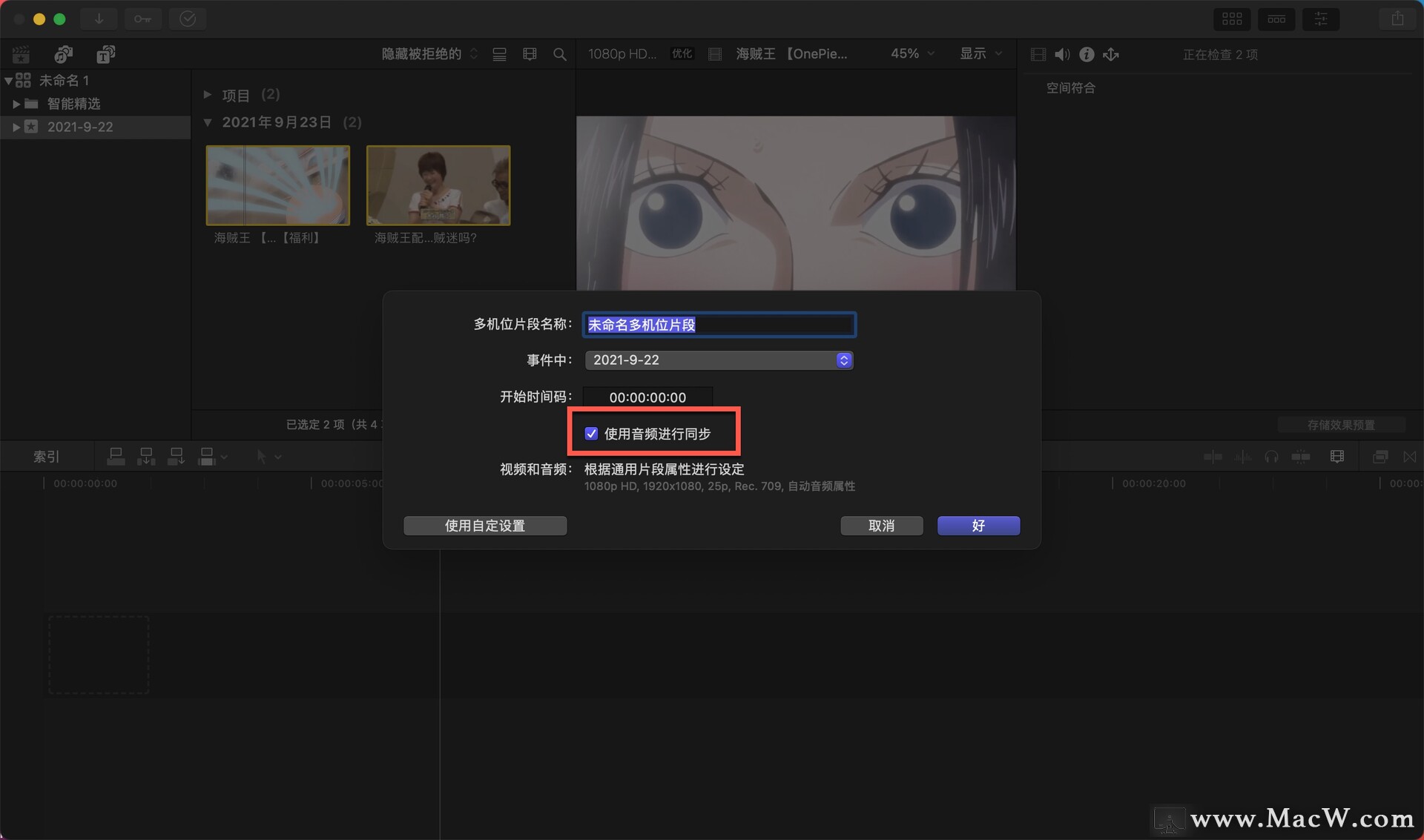Open clip appearance filmstrip icon

(x=530, y=54)
